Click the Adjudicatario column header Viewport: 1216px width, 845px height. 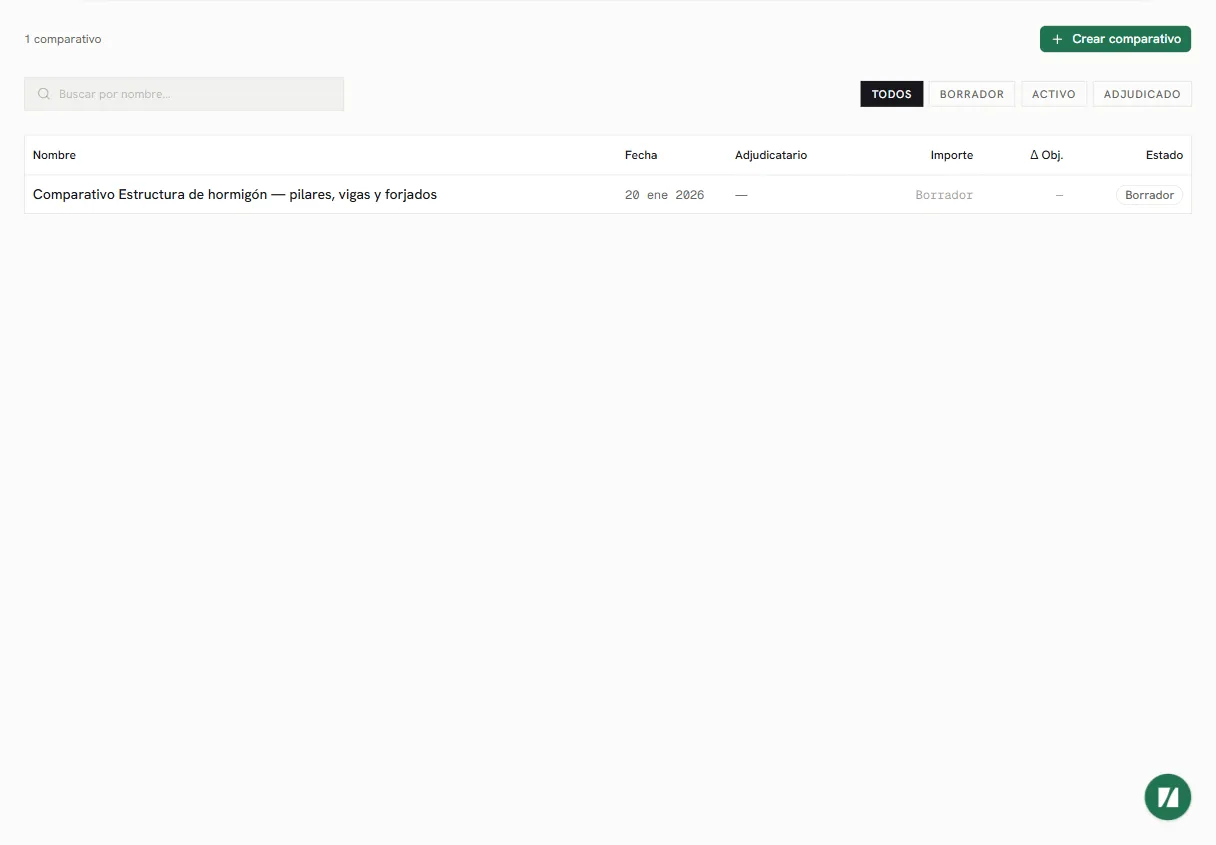[x=771, y=155]
